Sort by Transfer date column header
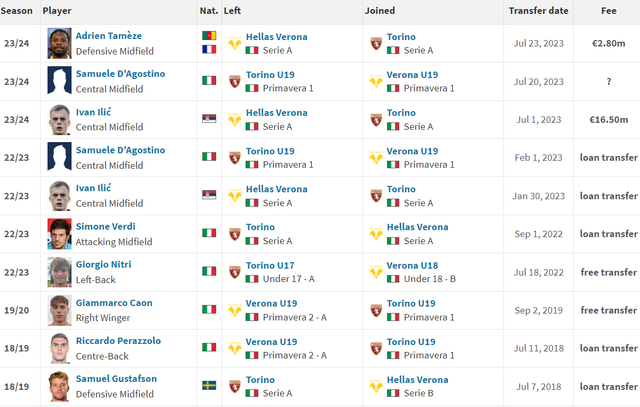 pyautogui.click(x=538, y=10)
